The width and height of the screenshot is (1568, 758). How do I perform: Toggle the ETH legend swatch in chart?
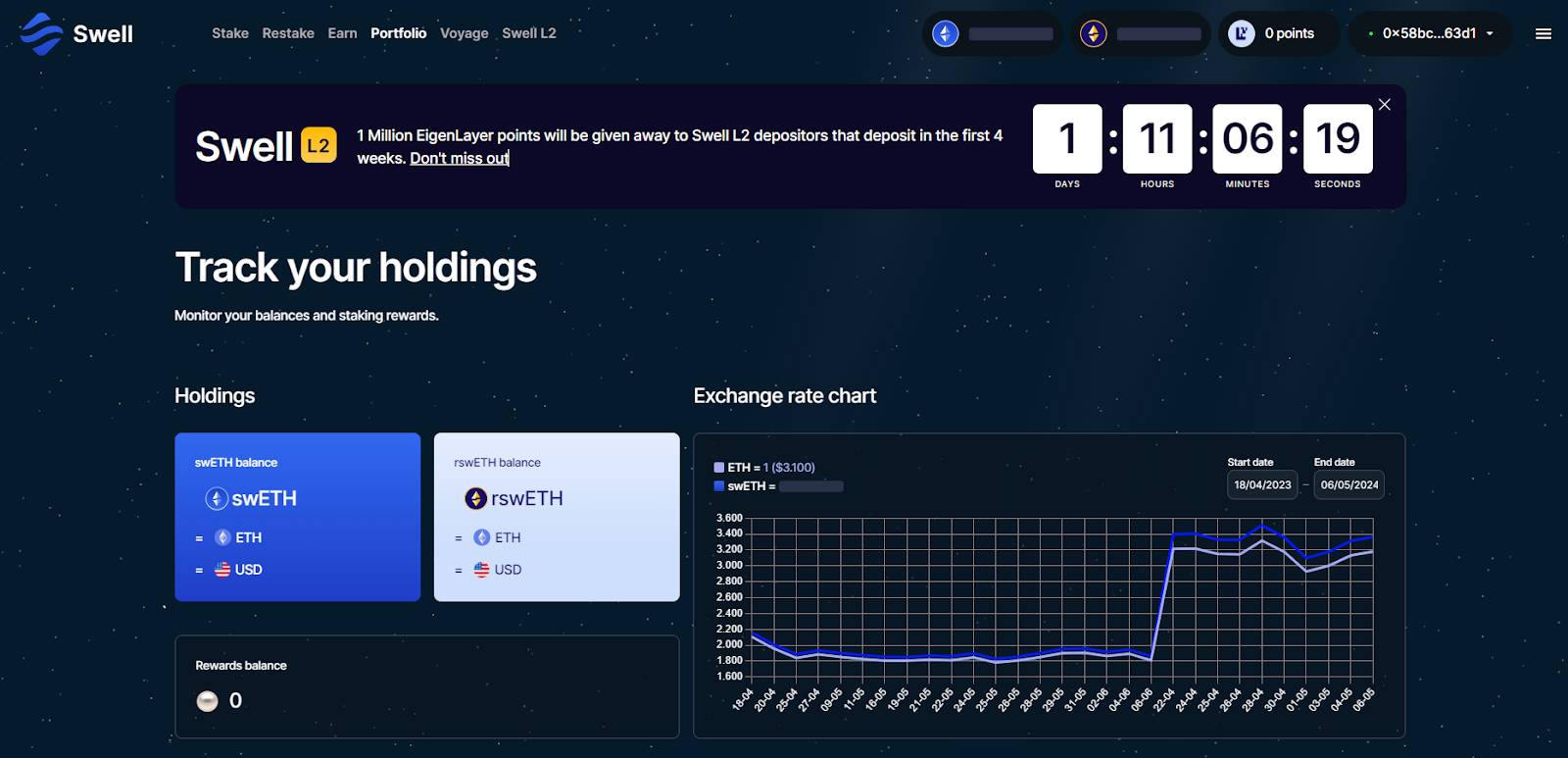pos(719,468)
